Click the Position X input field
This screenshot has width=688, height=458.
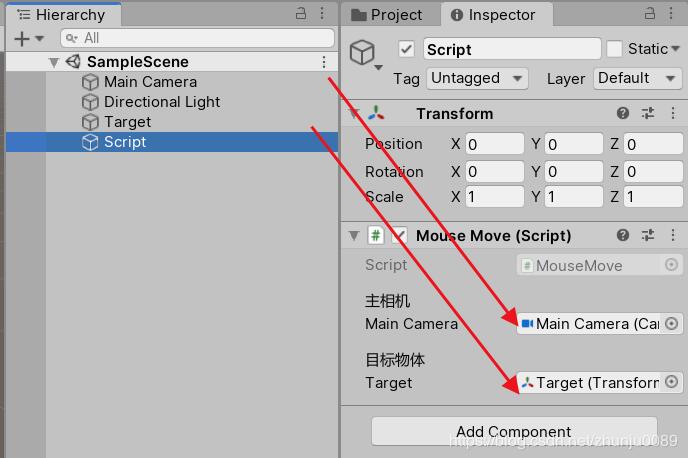[x=495, y=144]
